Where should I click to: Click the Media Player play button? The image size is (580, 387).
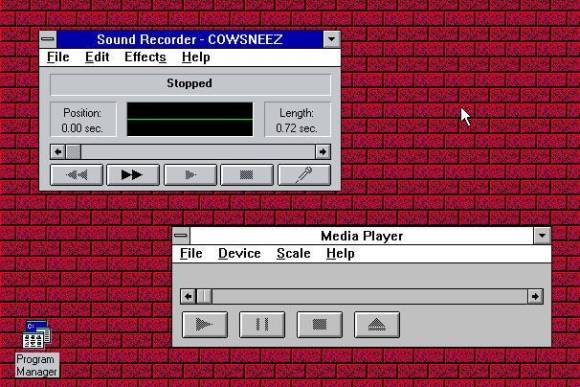pos(205,324)
